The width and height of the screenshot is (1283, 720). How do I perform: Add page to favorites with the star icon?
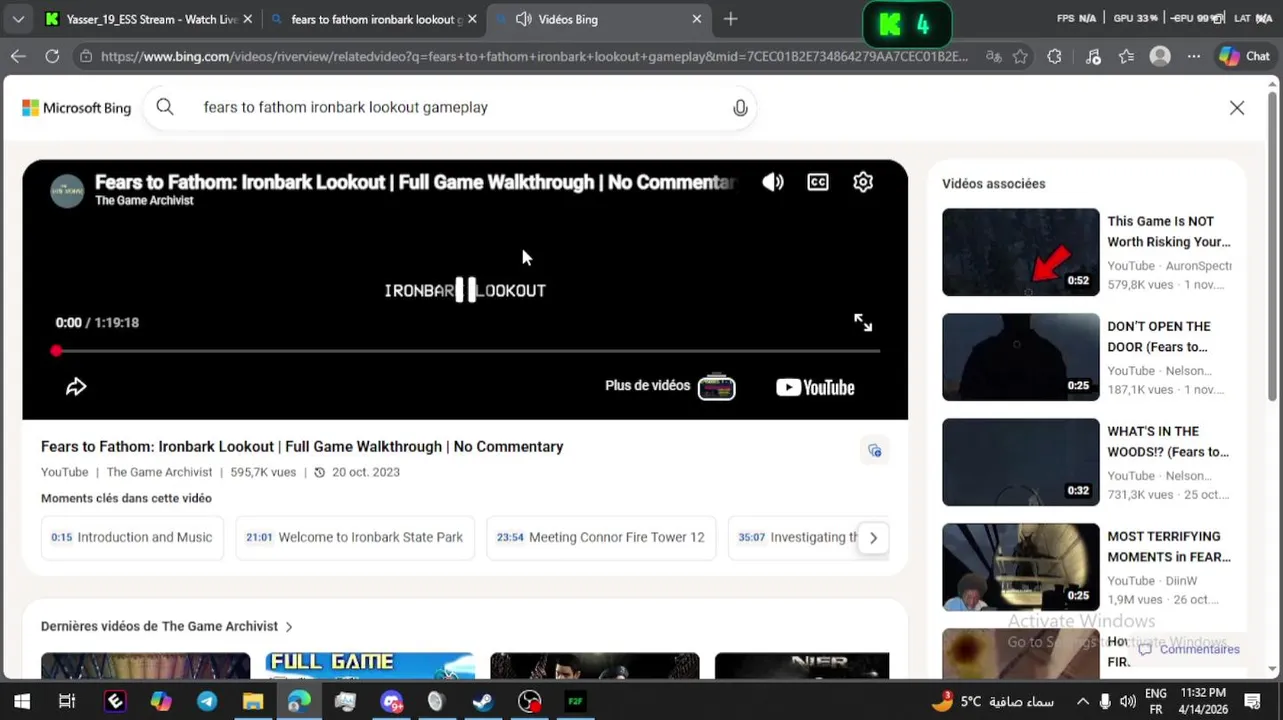click(1020, 57)
